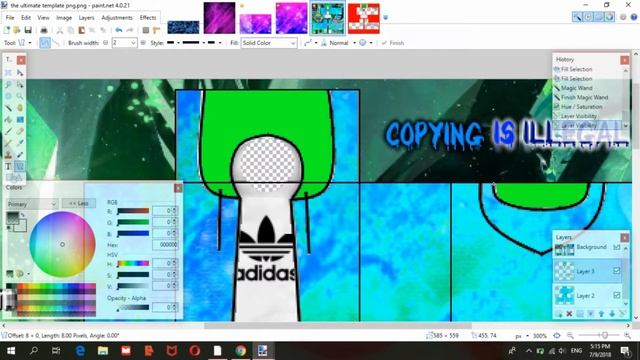The image size is (640, 360).
Task: Click the << Less button in Colors
Action: (79, 203)
